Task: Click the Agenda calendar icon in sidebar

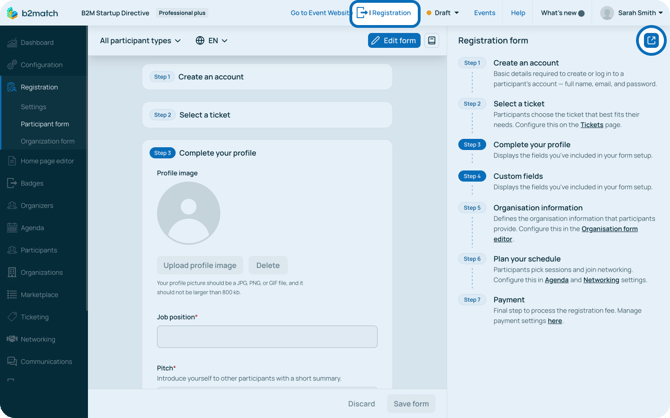Action: 12,228
